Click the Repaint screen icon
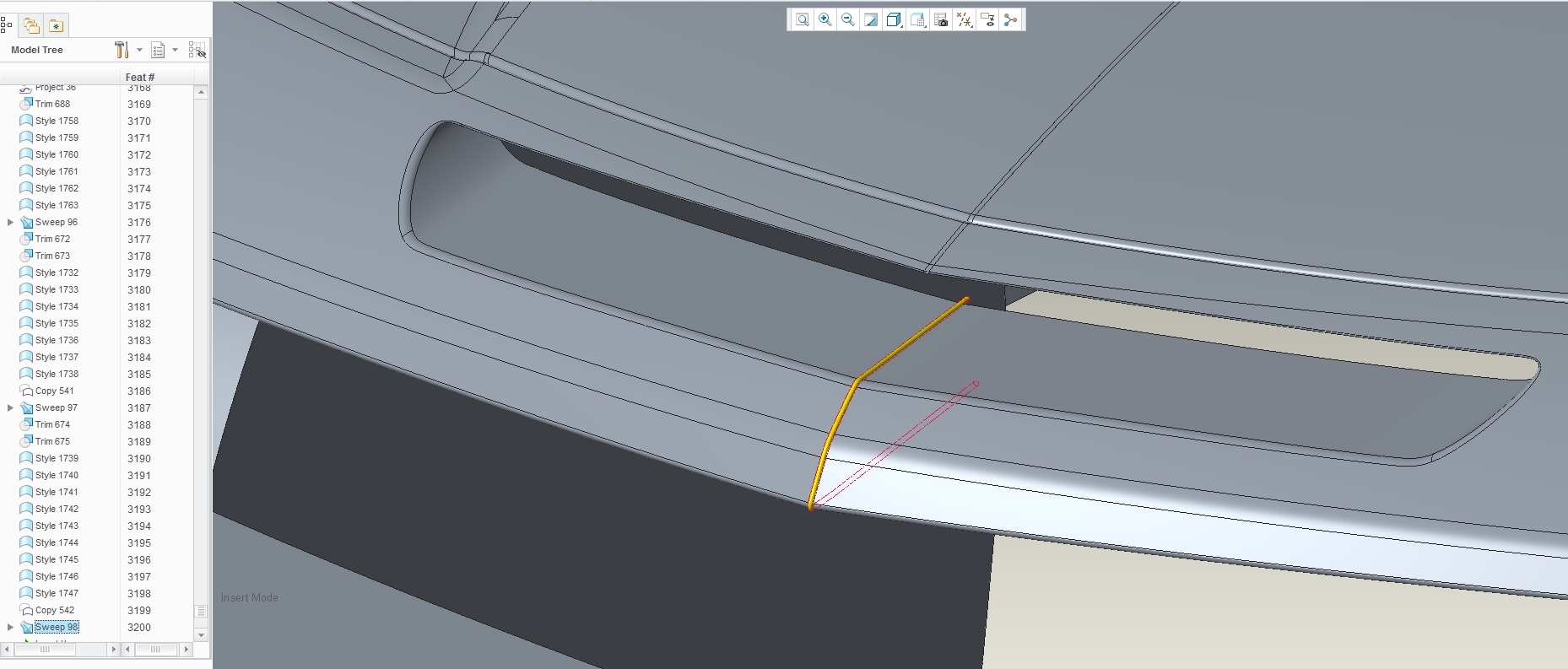This screenshot has width=1568, height=669. tap(871, 20)
